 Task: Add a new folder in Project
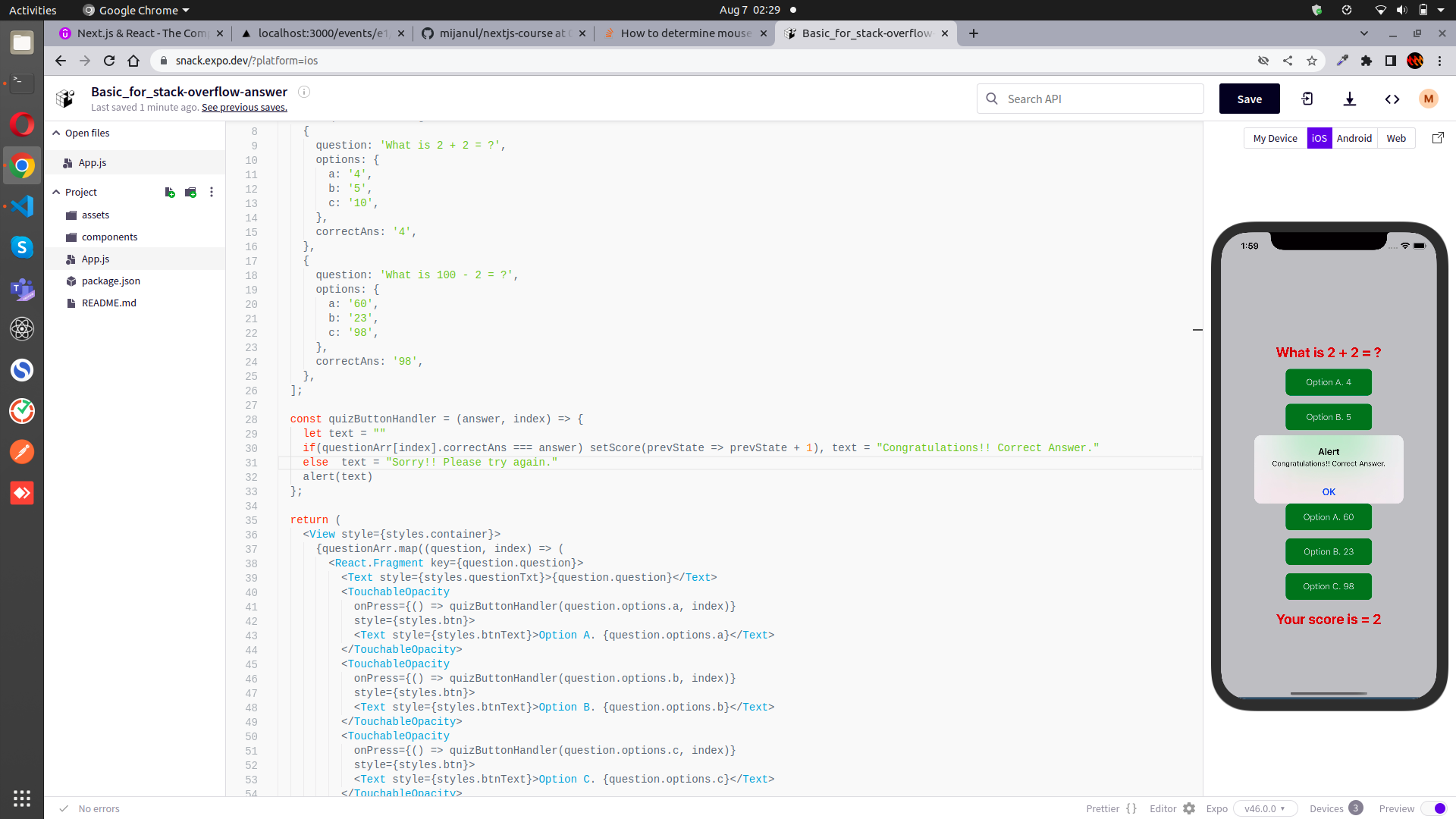(x=190, y=193)
